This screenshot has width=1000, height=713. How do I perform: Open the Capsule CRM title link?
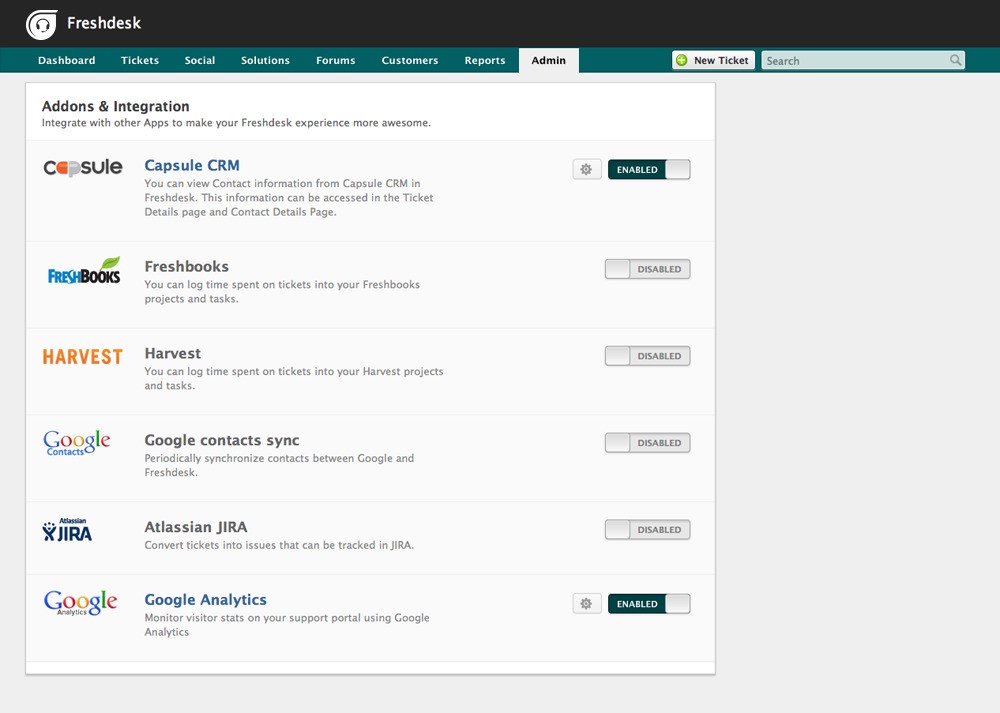tap(192, 166)
